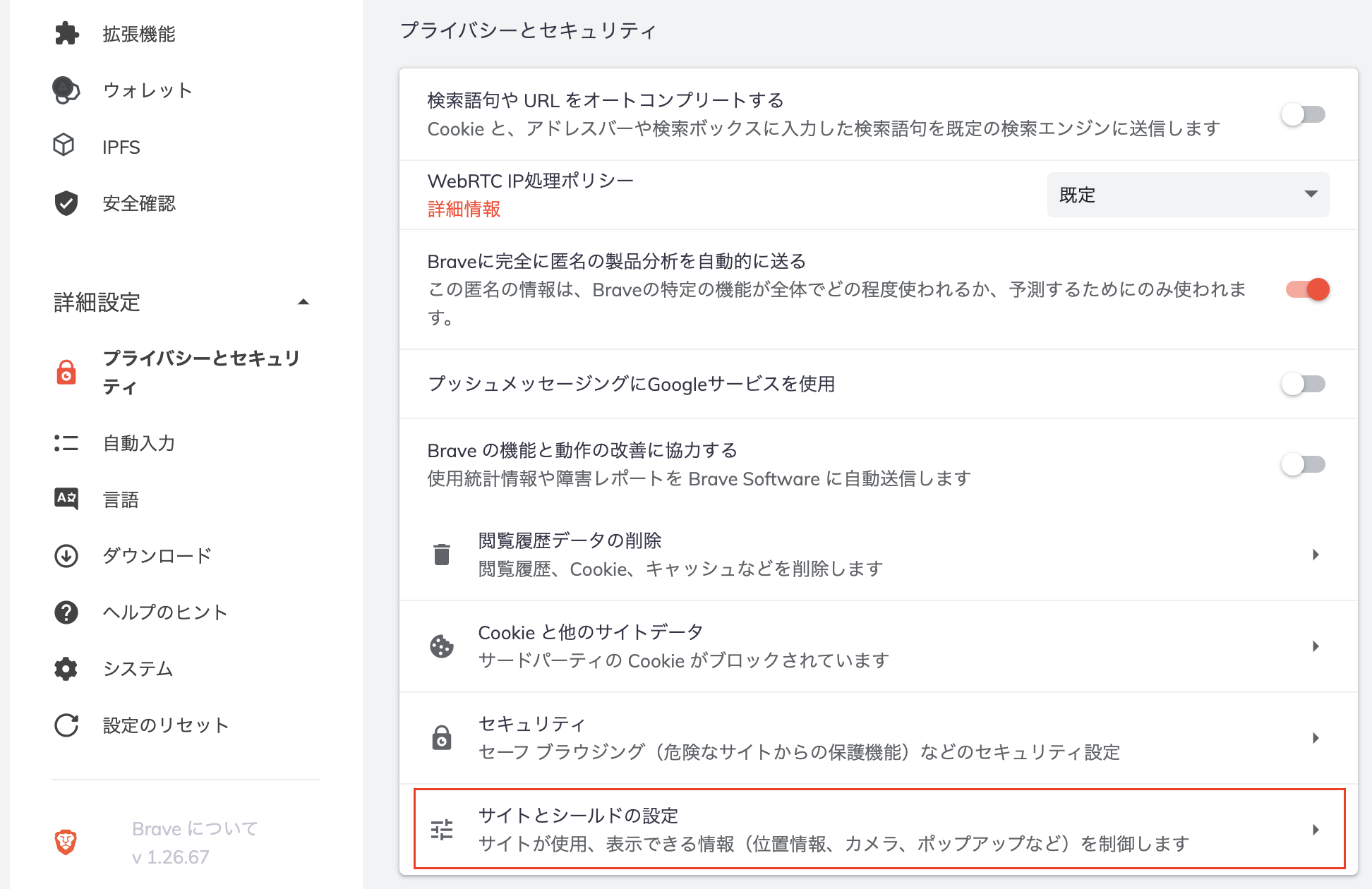
Task: Toggle Brave の機能と動作の改善に協力する switch
Action: (1304, 464)
